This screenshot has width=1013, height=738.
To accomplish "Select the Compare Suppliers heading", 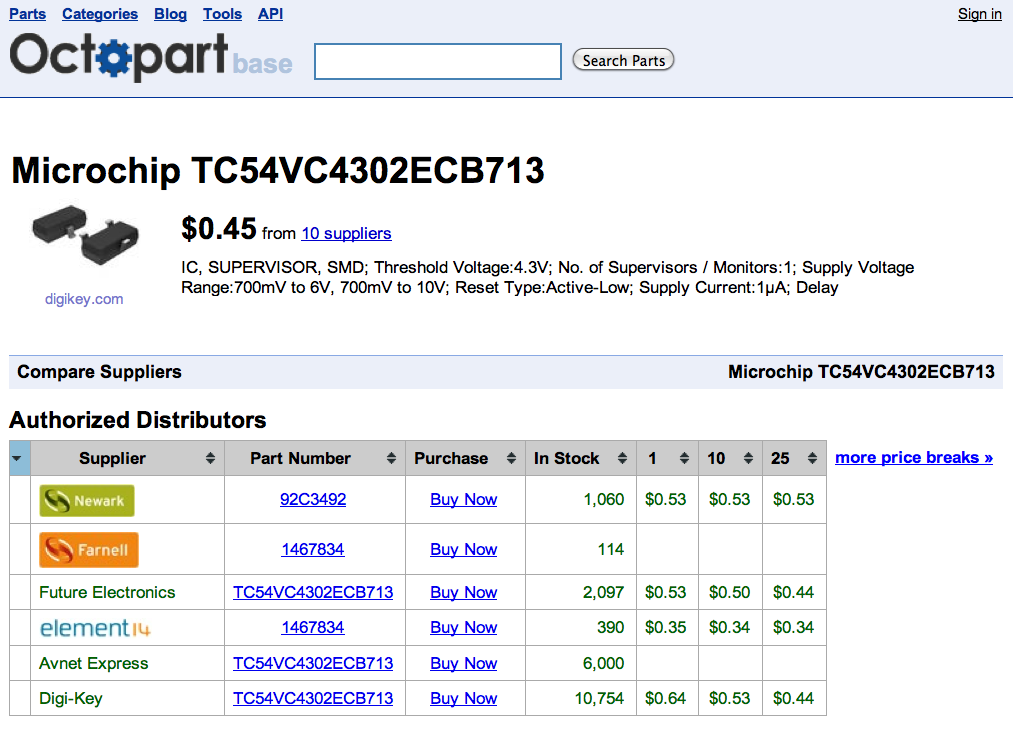I will pyautogui.click(x=99, y=372).
